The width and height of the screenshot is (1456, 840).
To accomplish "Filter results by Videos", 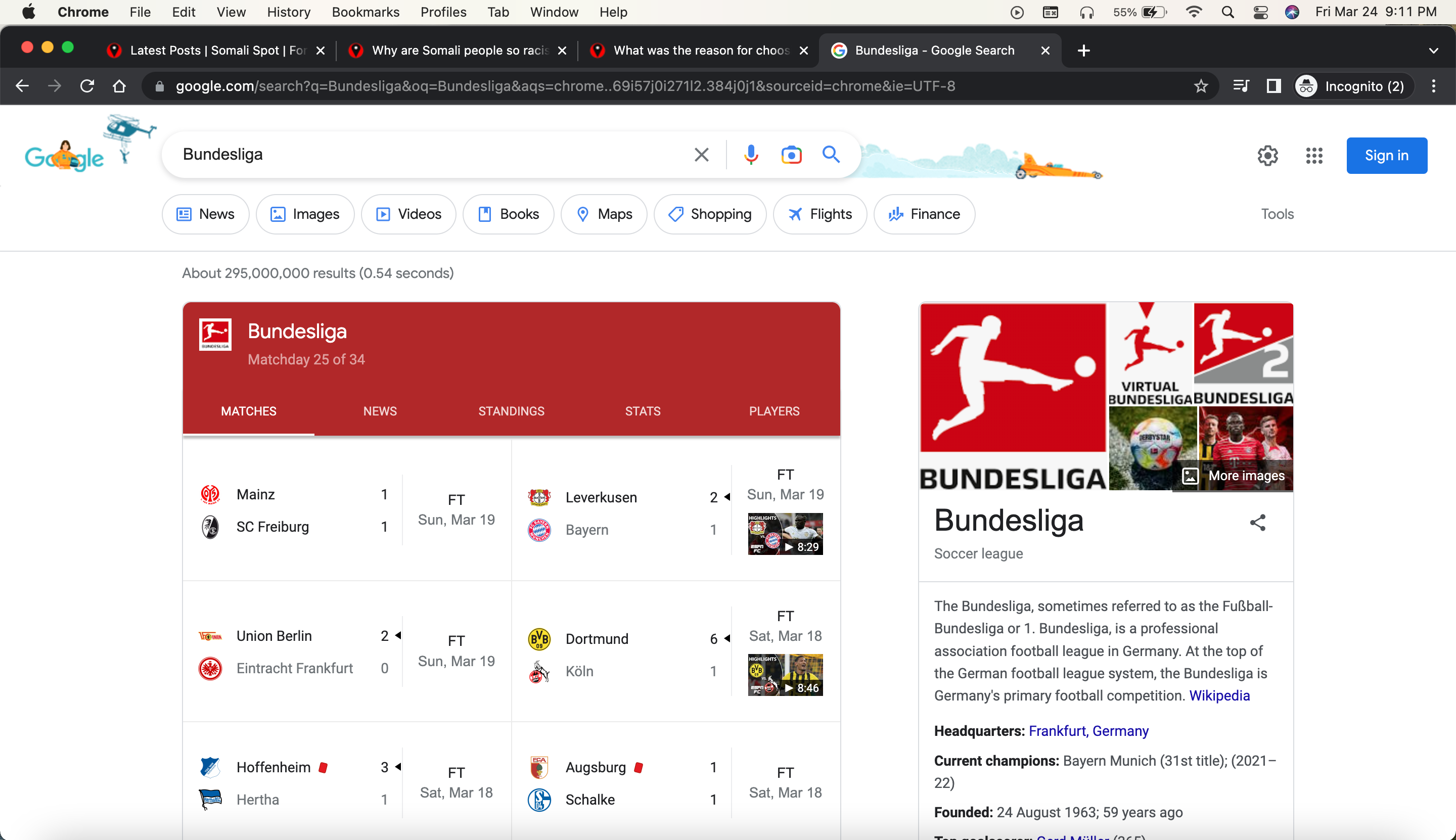I will [x=408, y=214].
